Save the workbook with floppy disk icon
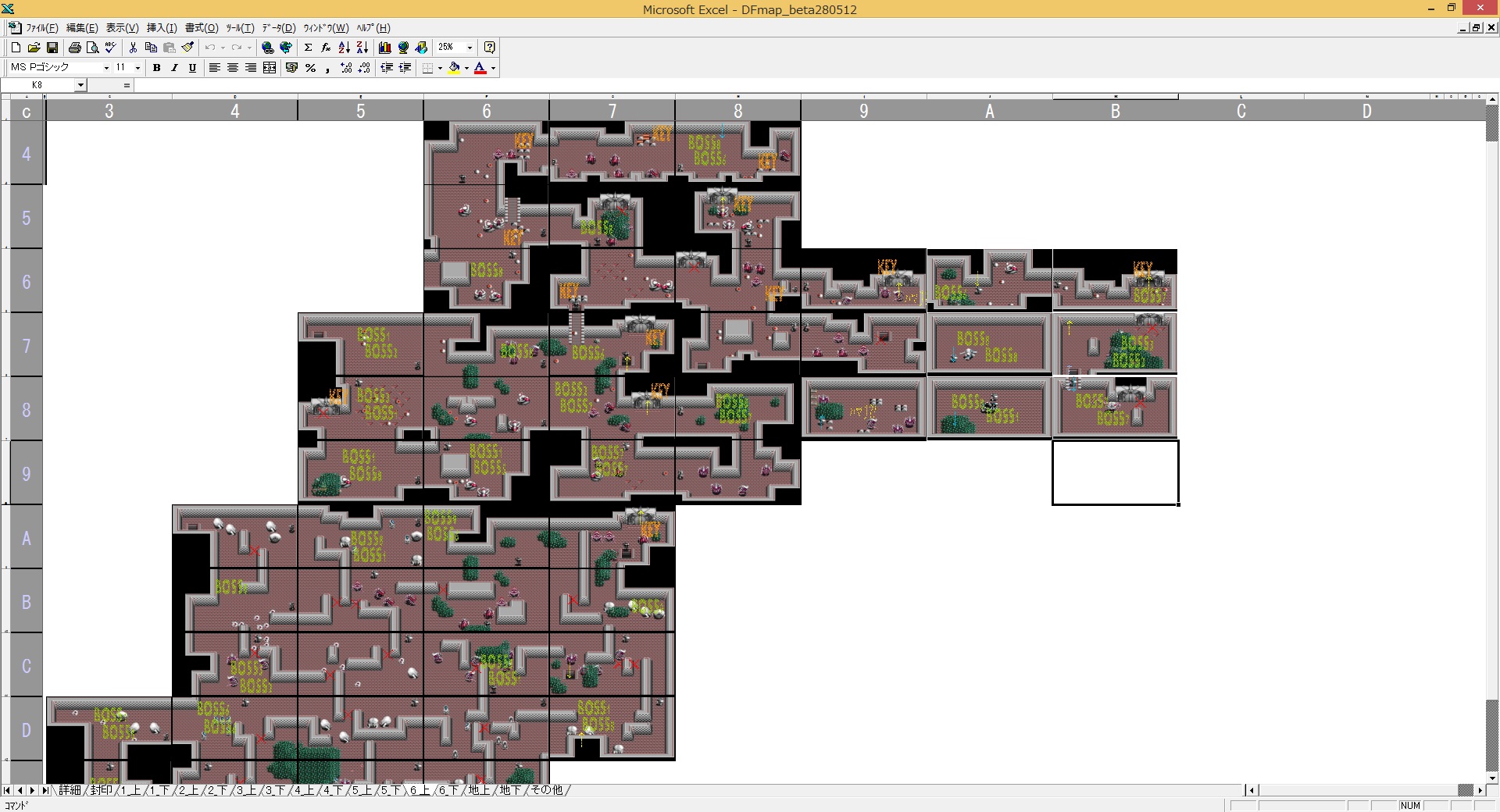The height and width of the screenshot is (812, 1500). (52, 48)
